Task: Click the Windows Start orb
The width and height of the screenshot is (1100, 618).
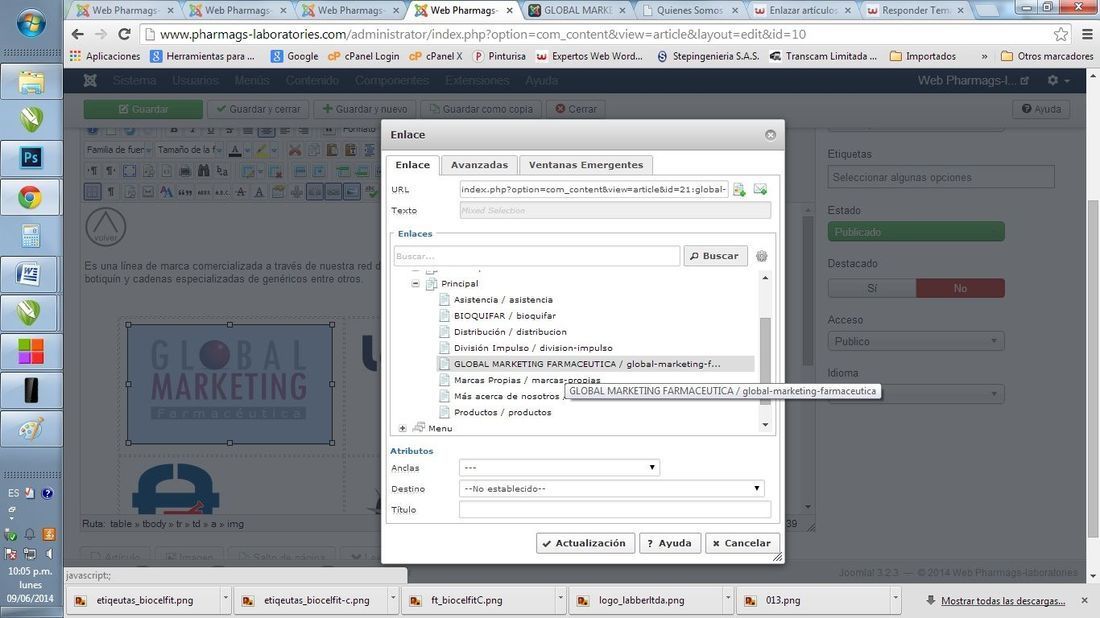Action: 31,23
